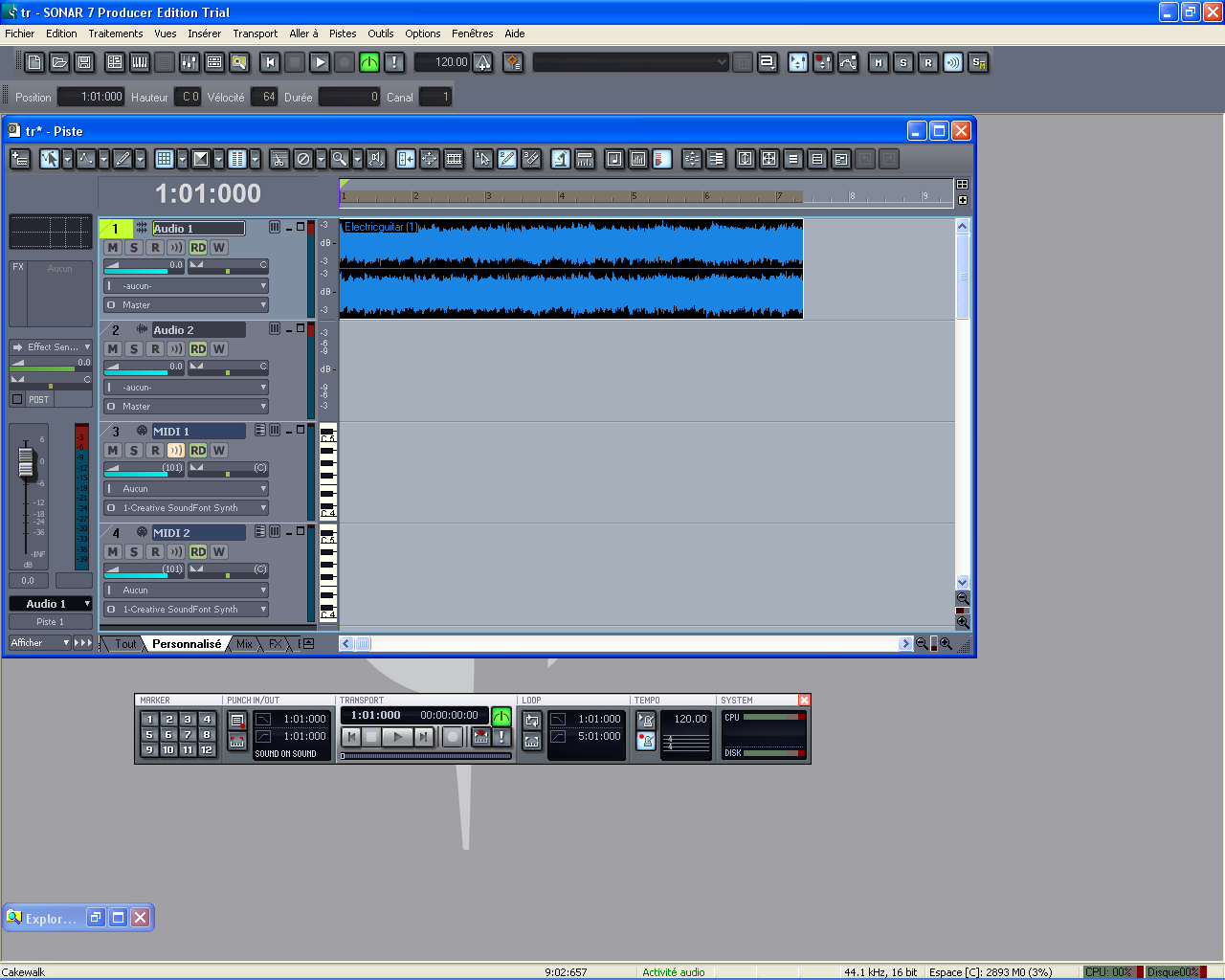Select the magnifier zoom tool in Piste toolbar

pos(339,159)
